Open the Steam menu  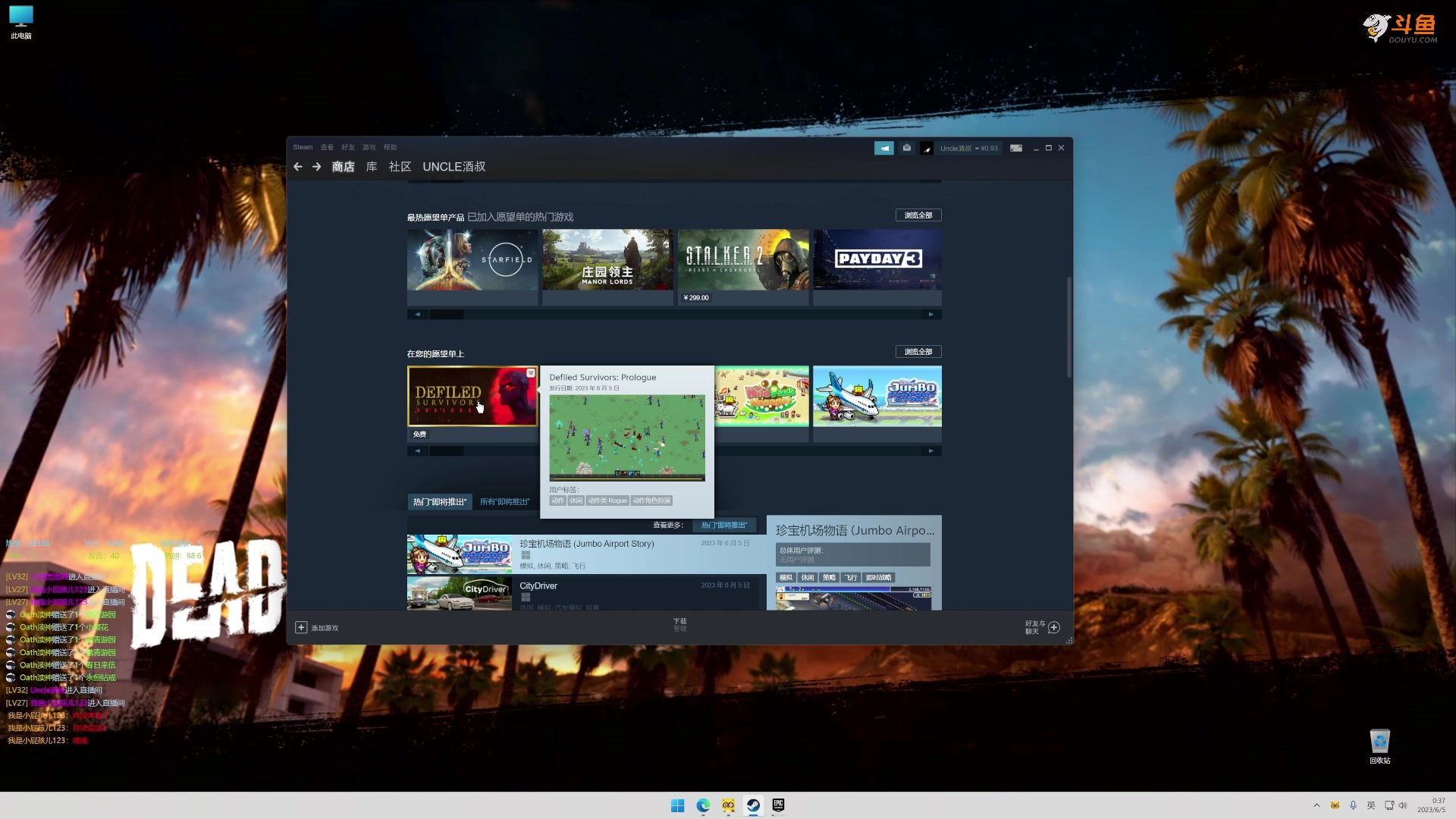(x=303, y=147)
